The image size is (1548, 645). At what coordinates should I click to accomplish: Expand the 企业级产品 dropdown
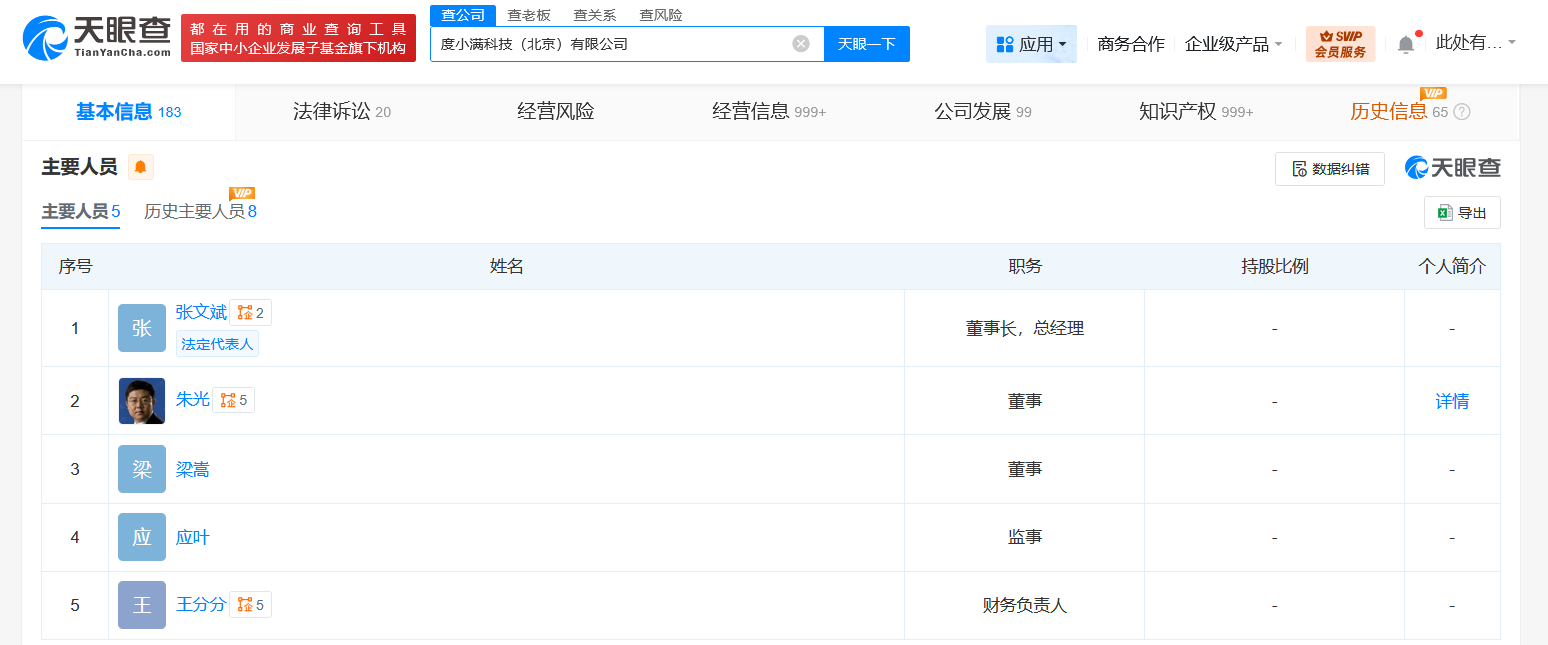(x=1233, y=44)
